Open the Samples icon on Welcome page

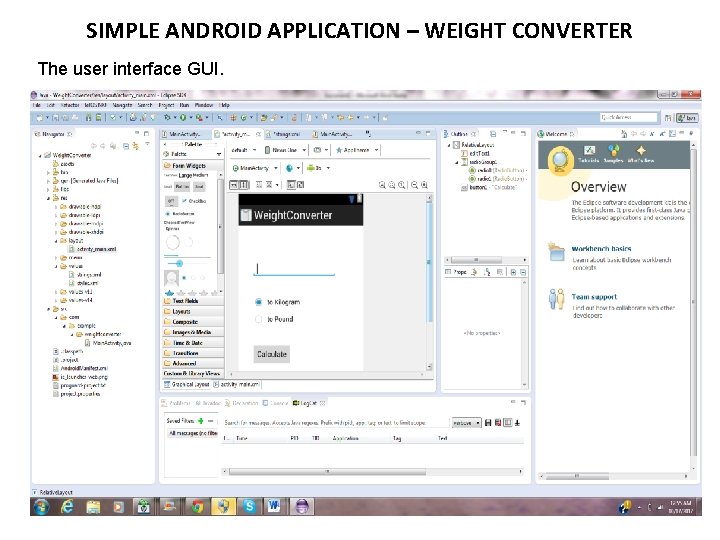pyautogui.click(x=613, y=151)
